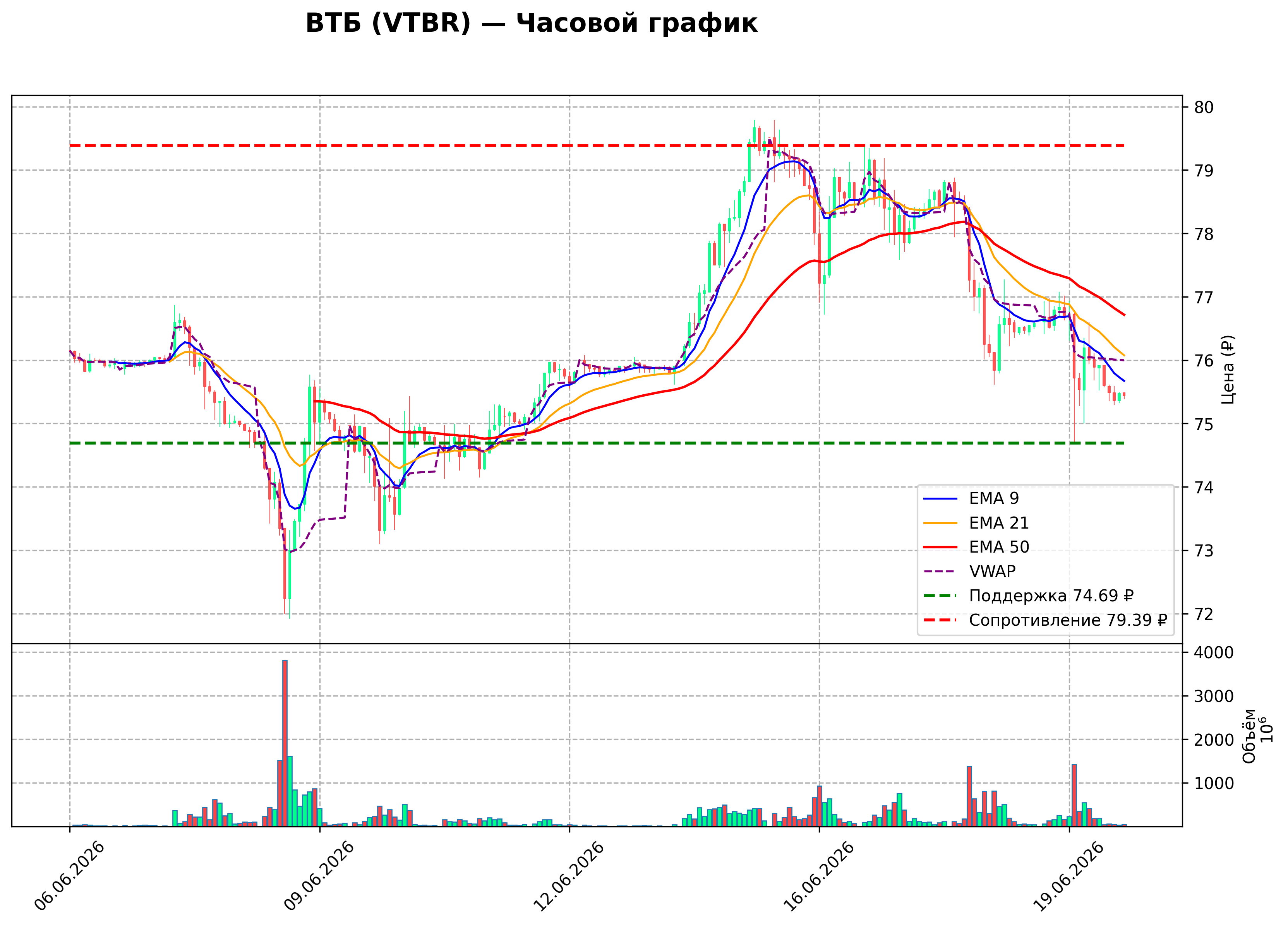Click the price axis value 74
The height and width of the screenshot is (926, 1288).
point(1203,487)
